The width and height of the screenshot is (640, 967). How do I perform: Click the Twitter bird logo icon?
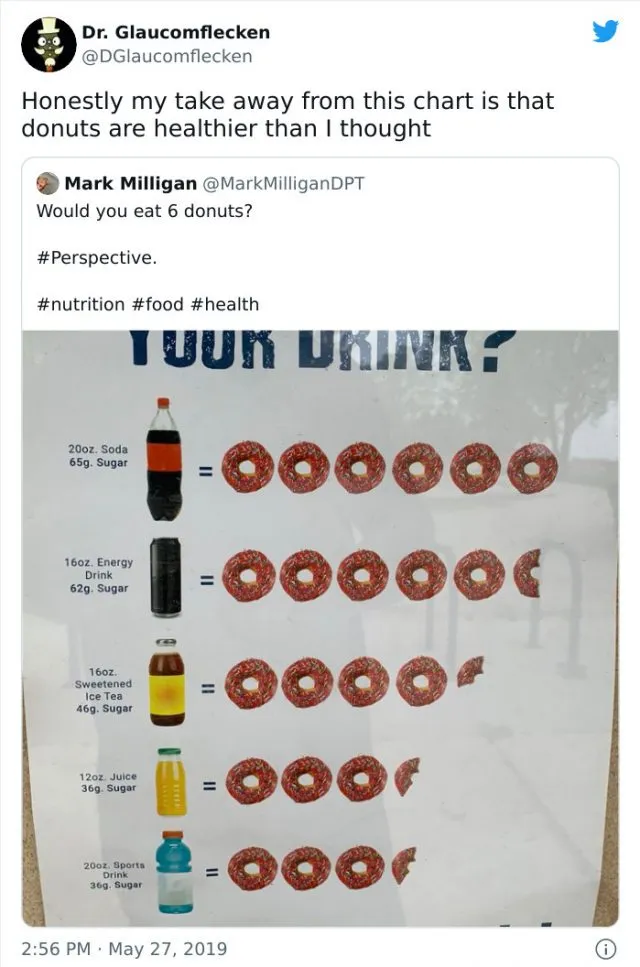coord(605,31)
